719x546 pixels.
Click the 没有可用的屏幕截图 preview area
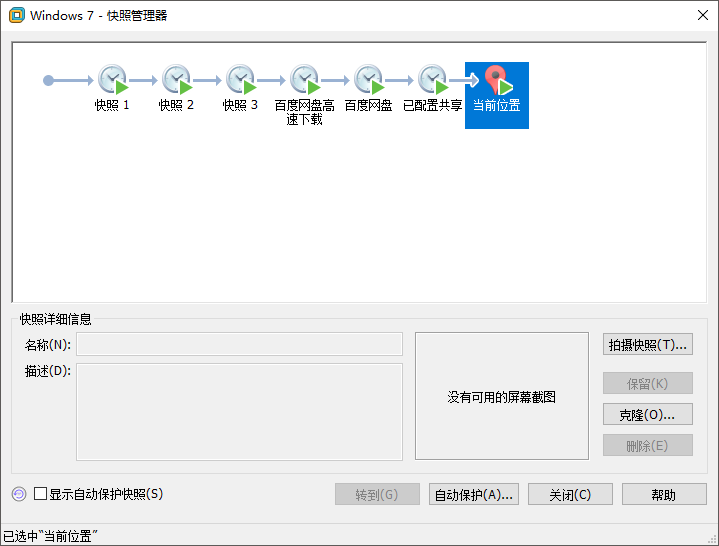[x=502, y=396]
